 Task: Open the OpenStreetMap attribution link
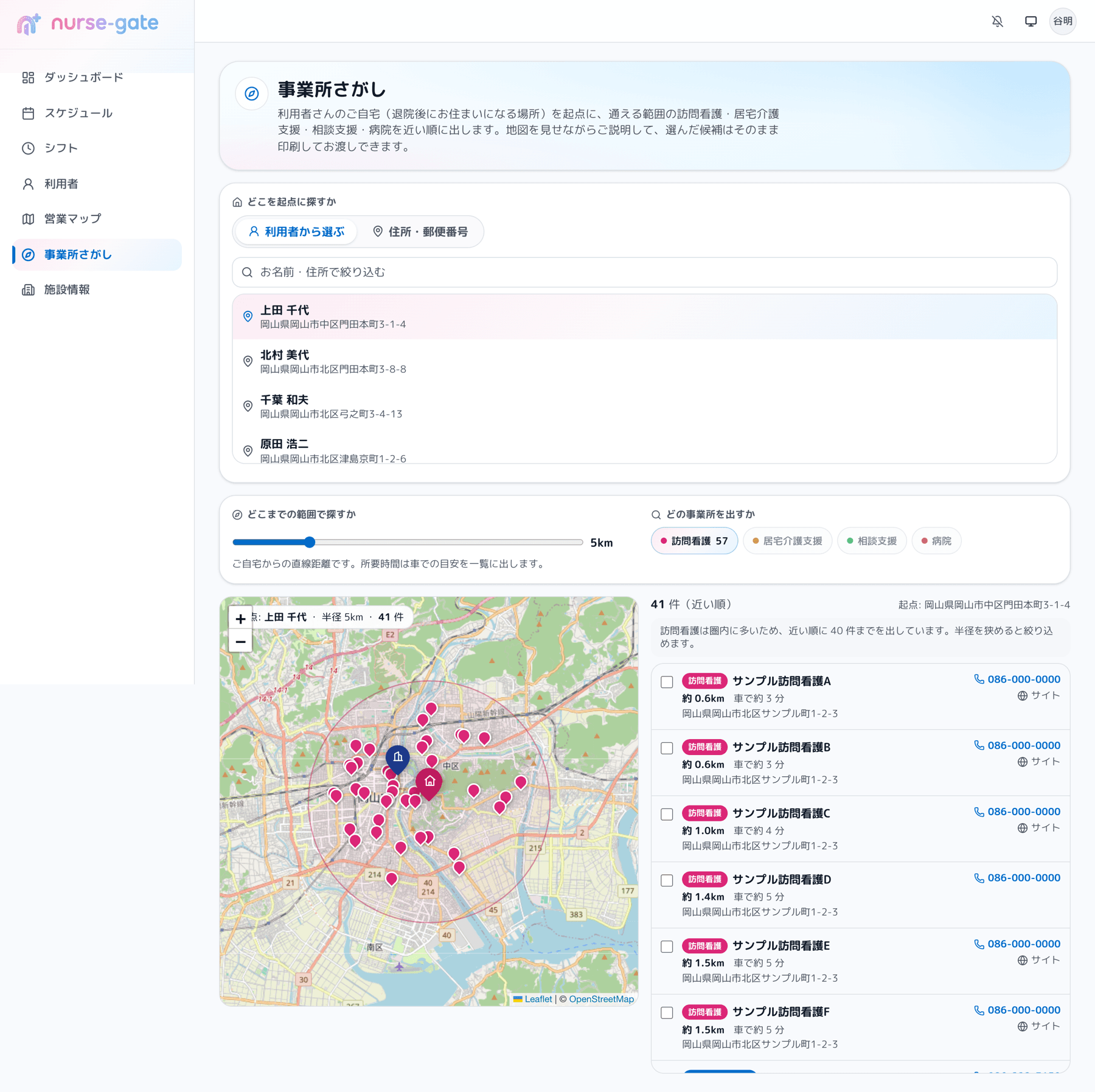click(601, 1000)
